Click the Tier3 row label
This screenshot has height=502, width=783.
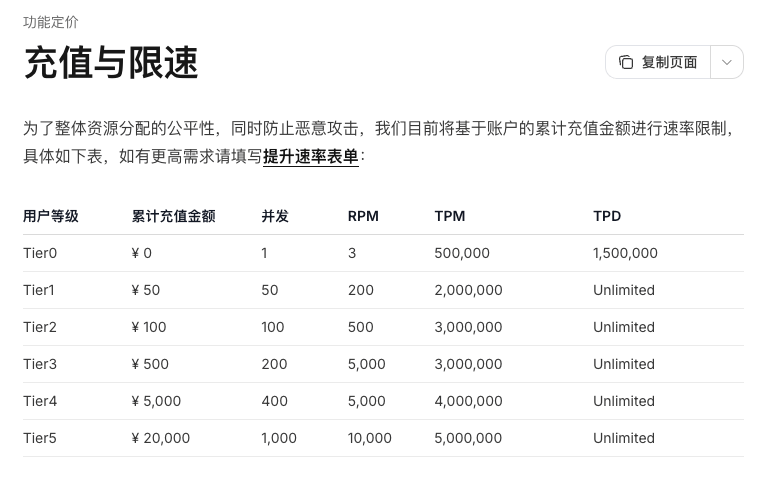coord(40,364)
